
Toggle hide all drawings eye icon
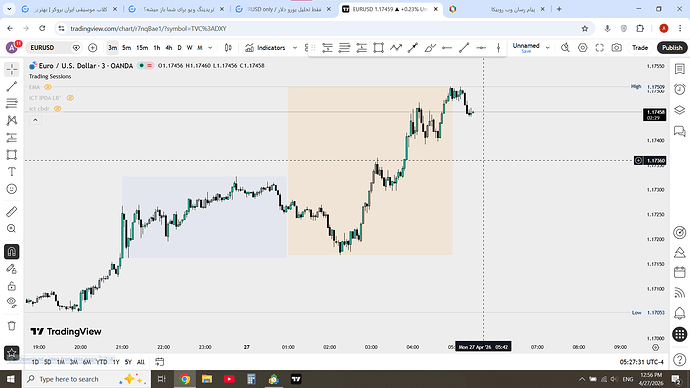coord(12,303)
